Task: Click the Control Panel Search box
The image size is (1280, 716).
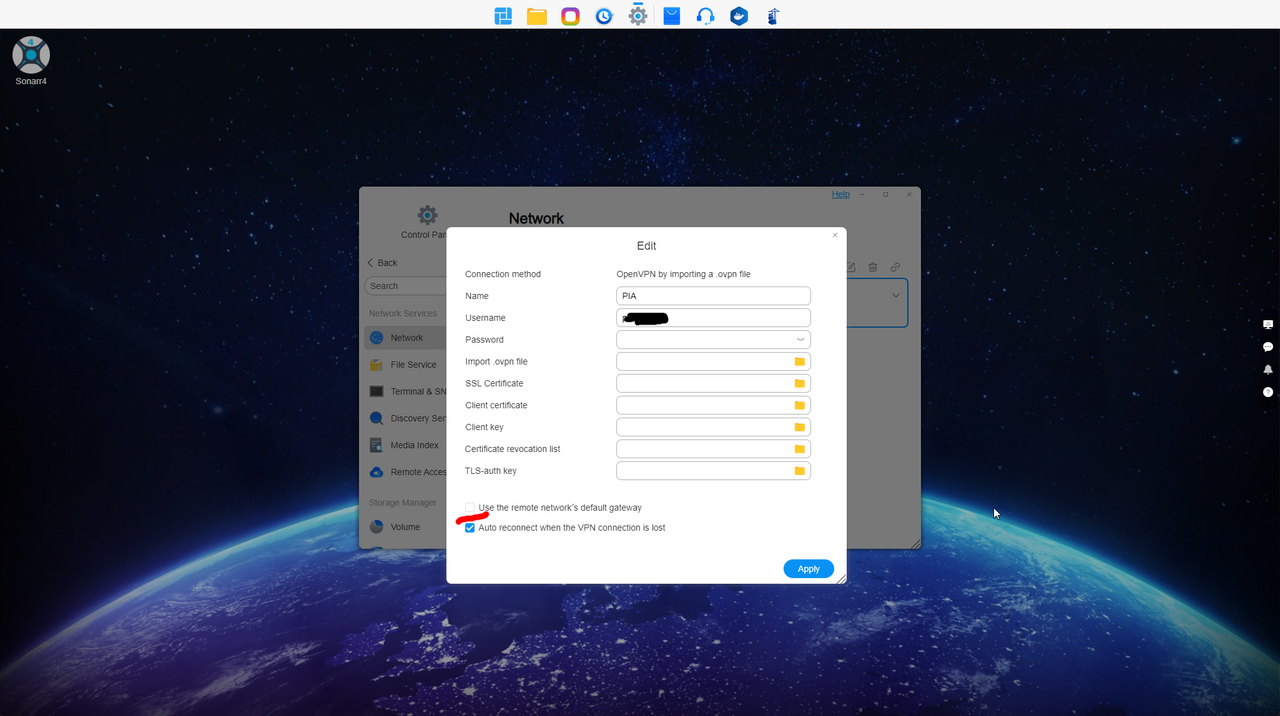Action: tap(405, 286)
